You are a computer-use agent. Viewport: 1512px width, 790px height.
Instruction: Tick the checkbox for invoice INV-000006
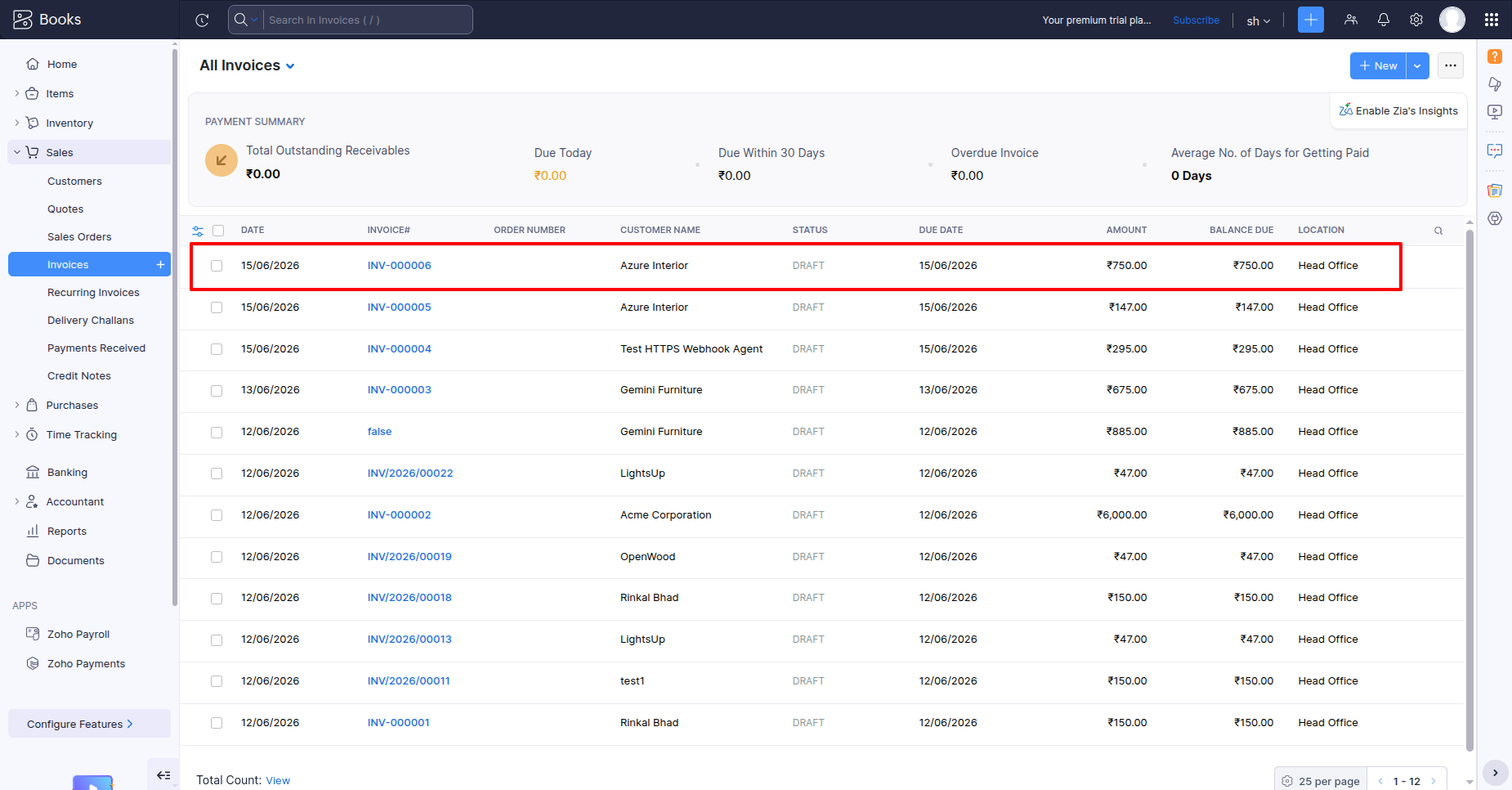pos(217,266)
